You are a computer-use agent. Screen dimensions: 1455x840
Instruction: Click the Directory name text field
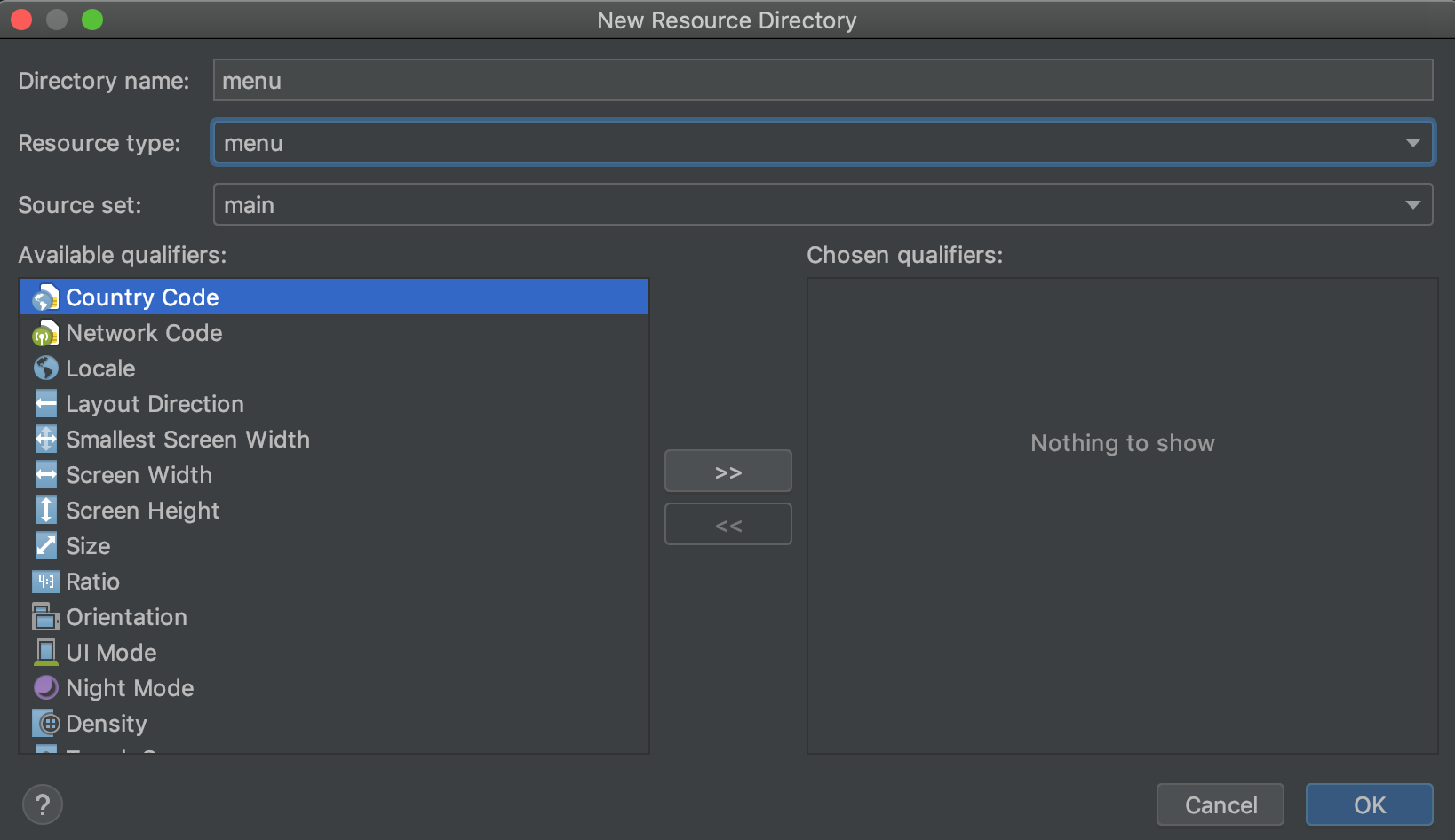click(822, 81)
